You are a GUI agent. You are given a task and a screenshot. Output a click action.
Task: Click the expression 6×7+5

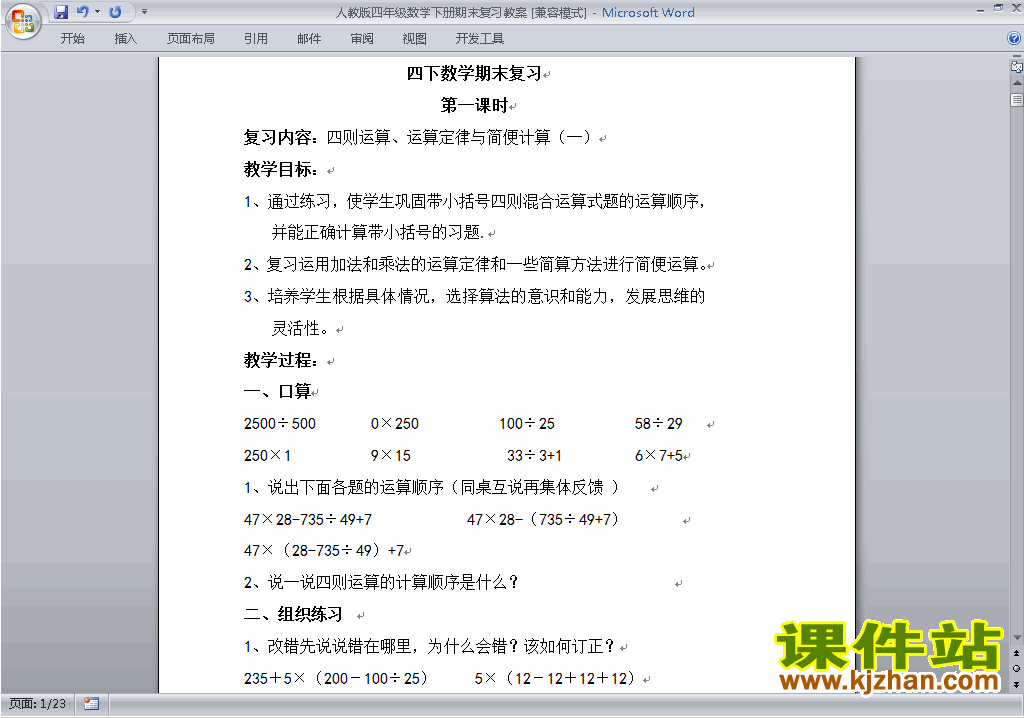[659, 455]
